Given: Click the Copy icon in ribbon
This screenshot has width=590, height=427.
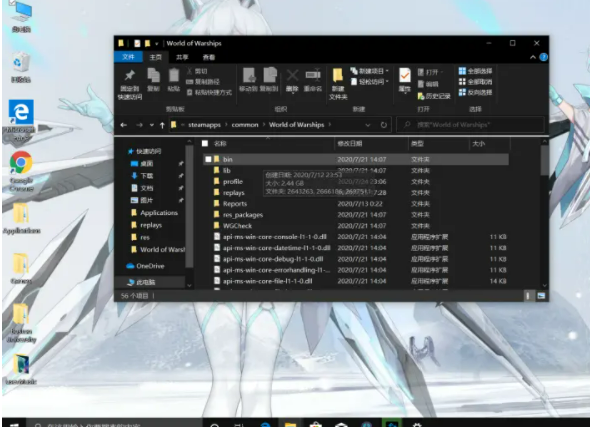Looking at the screenshot, I should point(153,75).
